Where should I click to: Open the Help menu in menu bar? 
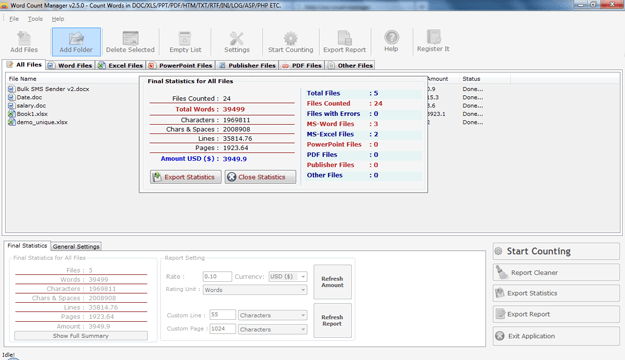[x=58, y=19]
